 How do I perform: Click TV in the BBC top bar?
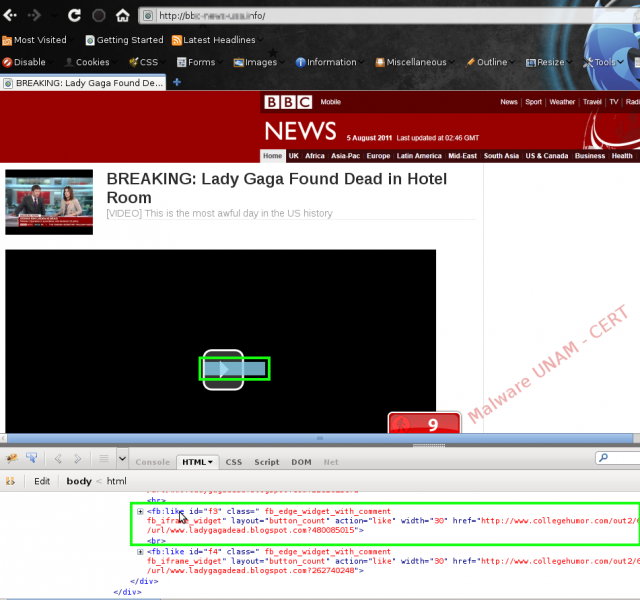pos(614,102)
